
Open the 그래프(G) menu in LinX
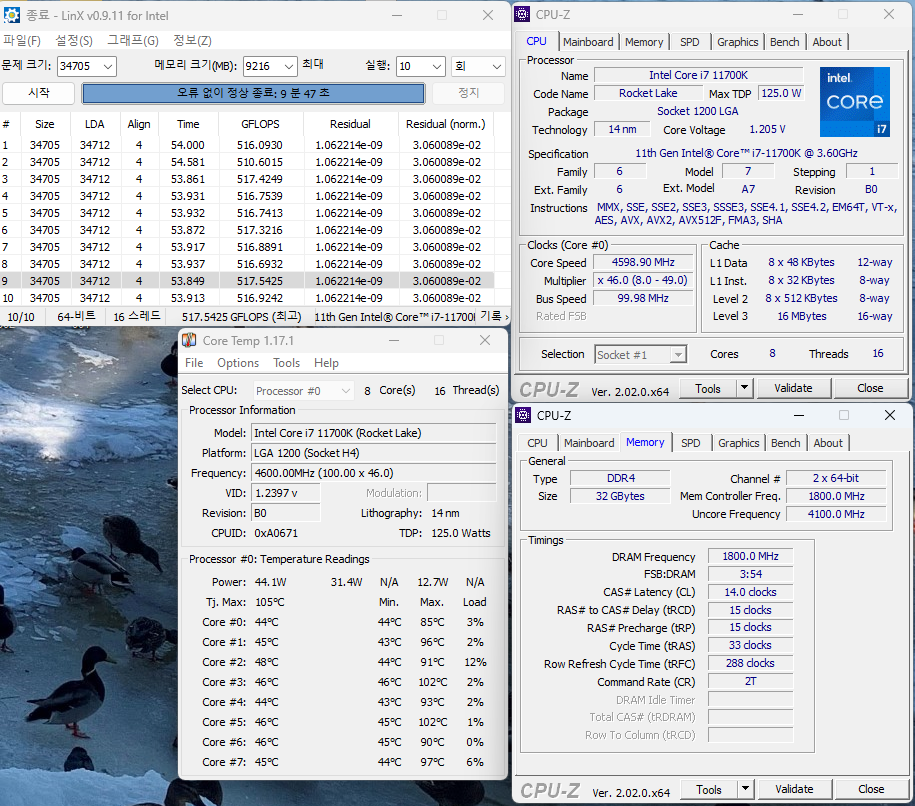click(132, 41)
